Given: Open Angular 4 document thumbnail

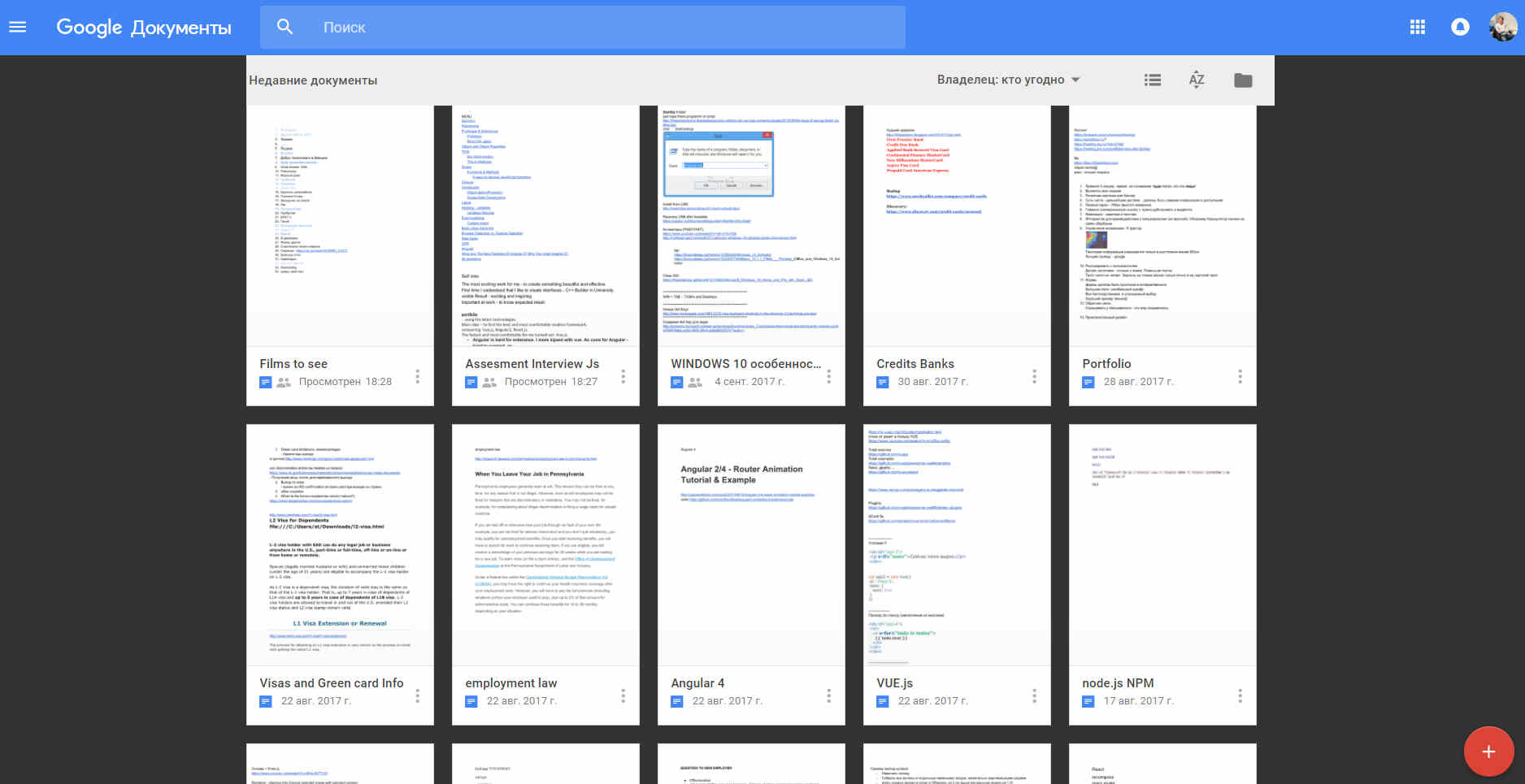Looking at the screenshot, I should click(751, 544).
